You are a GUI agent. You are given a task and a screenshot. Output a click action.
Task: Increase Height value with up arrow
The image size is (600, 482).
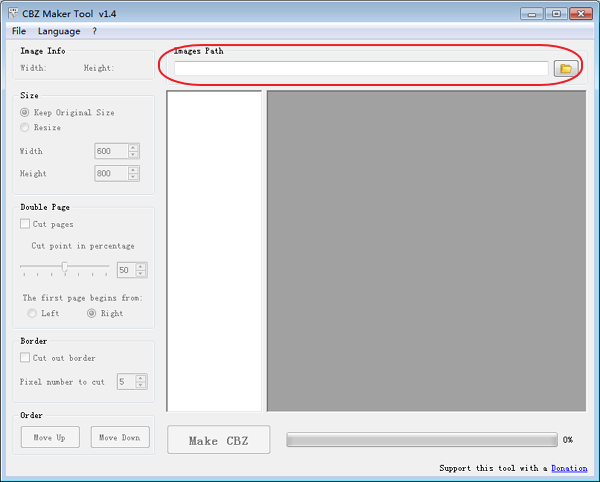click(x=133, y=170)
